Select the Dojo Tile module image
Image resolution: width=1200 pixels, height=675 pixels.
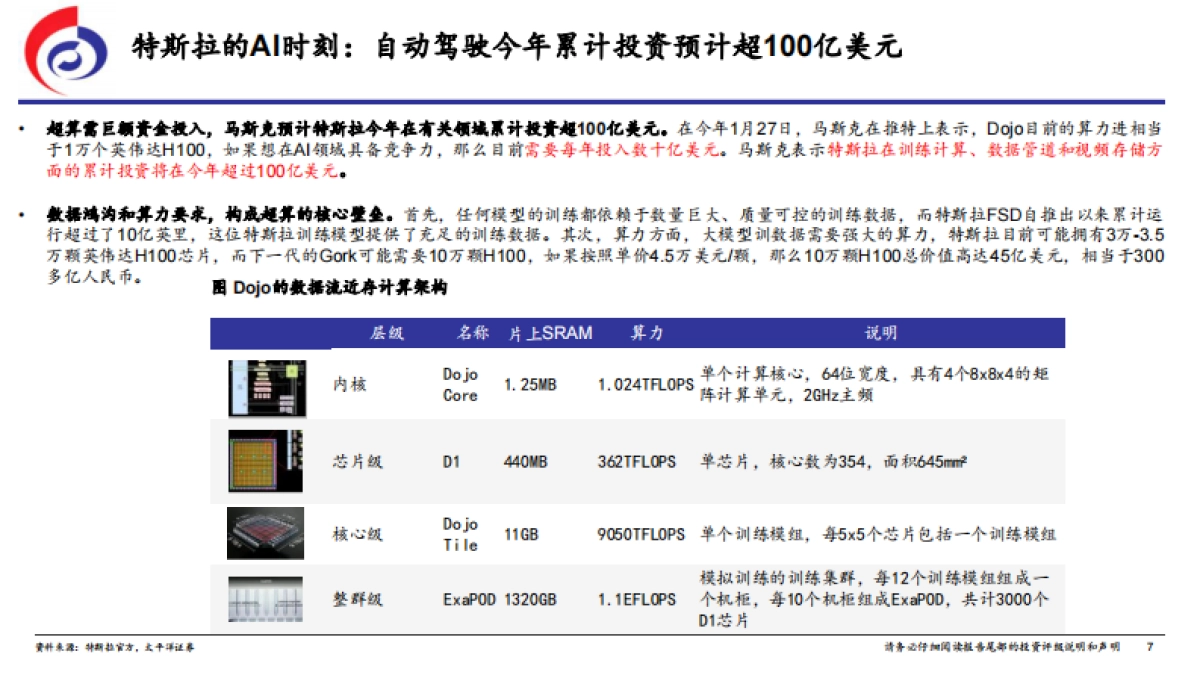(x=265, y=532)
